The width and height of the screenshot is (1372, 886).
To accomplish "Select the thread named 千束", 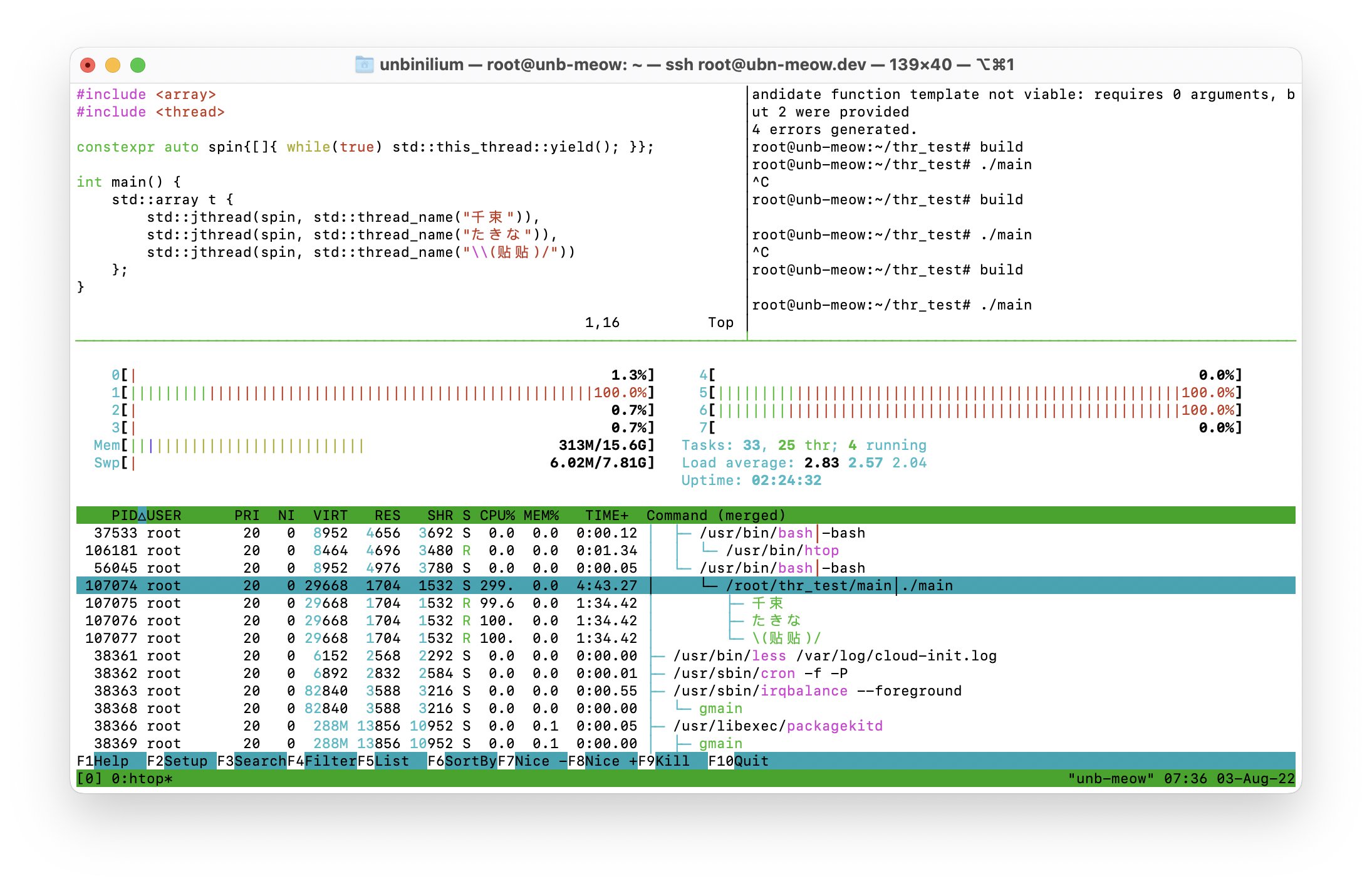I will (685, 603).
